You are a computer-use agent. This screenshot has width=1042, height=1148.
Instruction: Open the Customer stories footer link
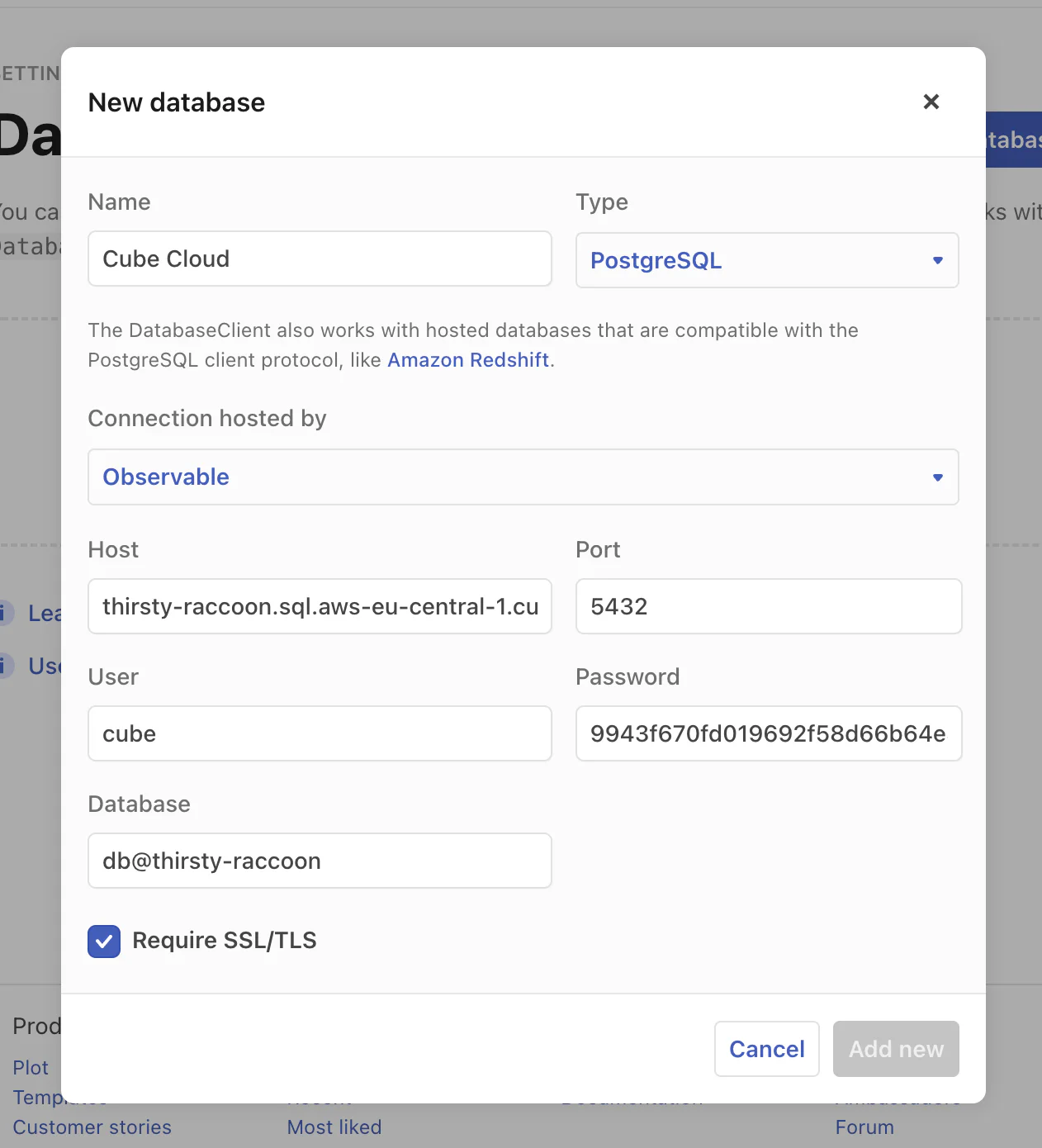92,1127
